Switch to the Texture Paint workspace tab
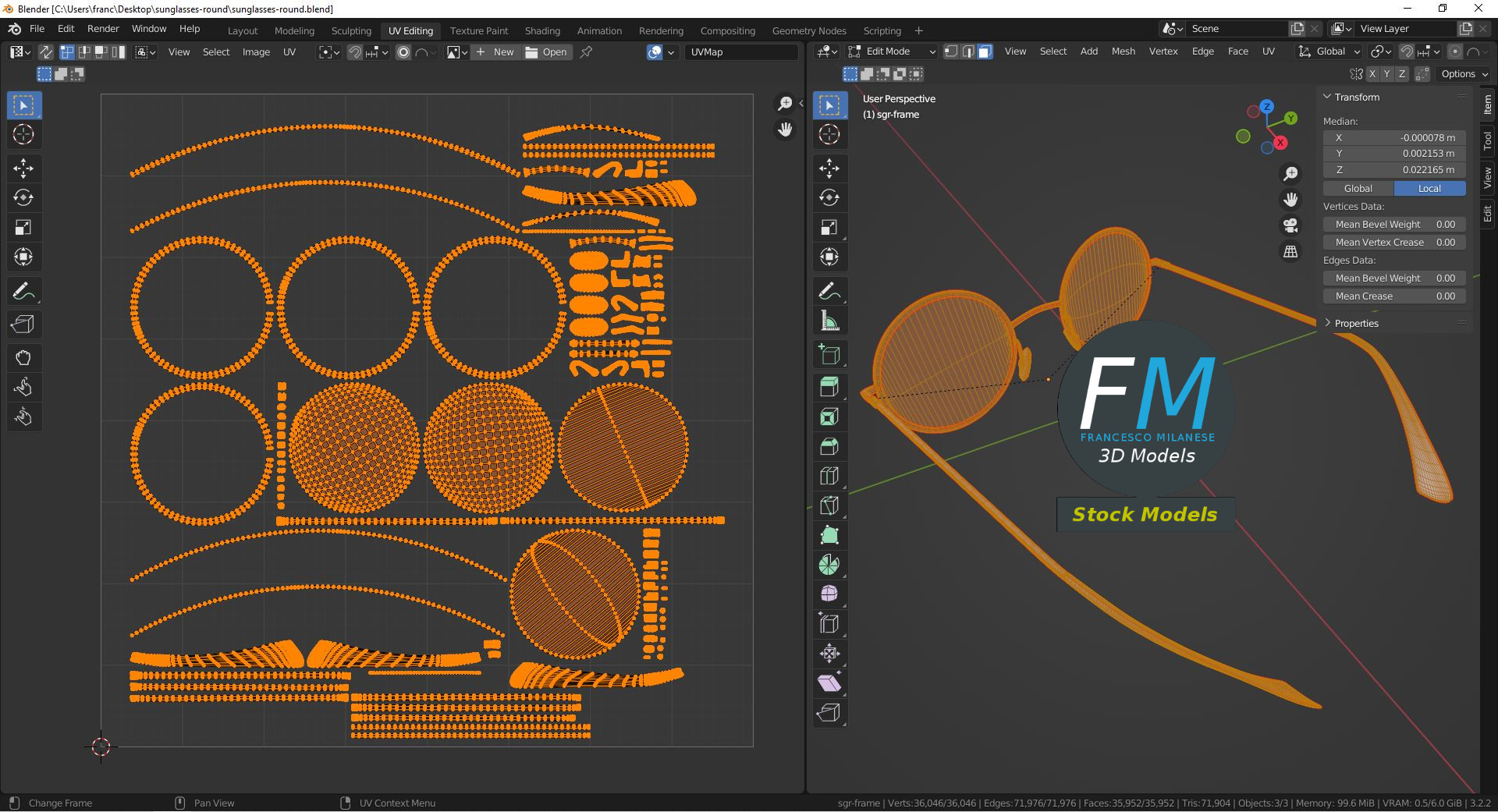The width and height of the screenshot is (1498, 812). click(478, 31)
